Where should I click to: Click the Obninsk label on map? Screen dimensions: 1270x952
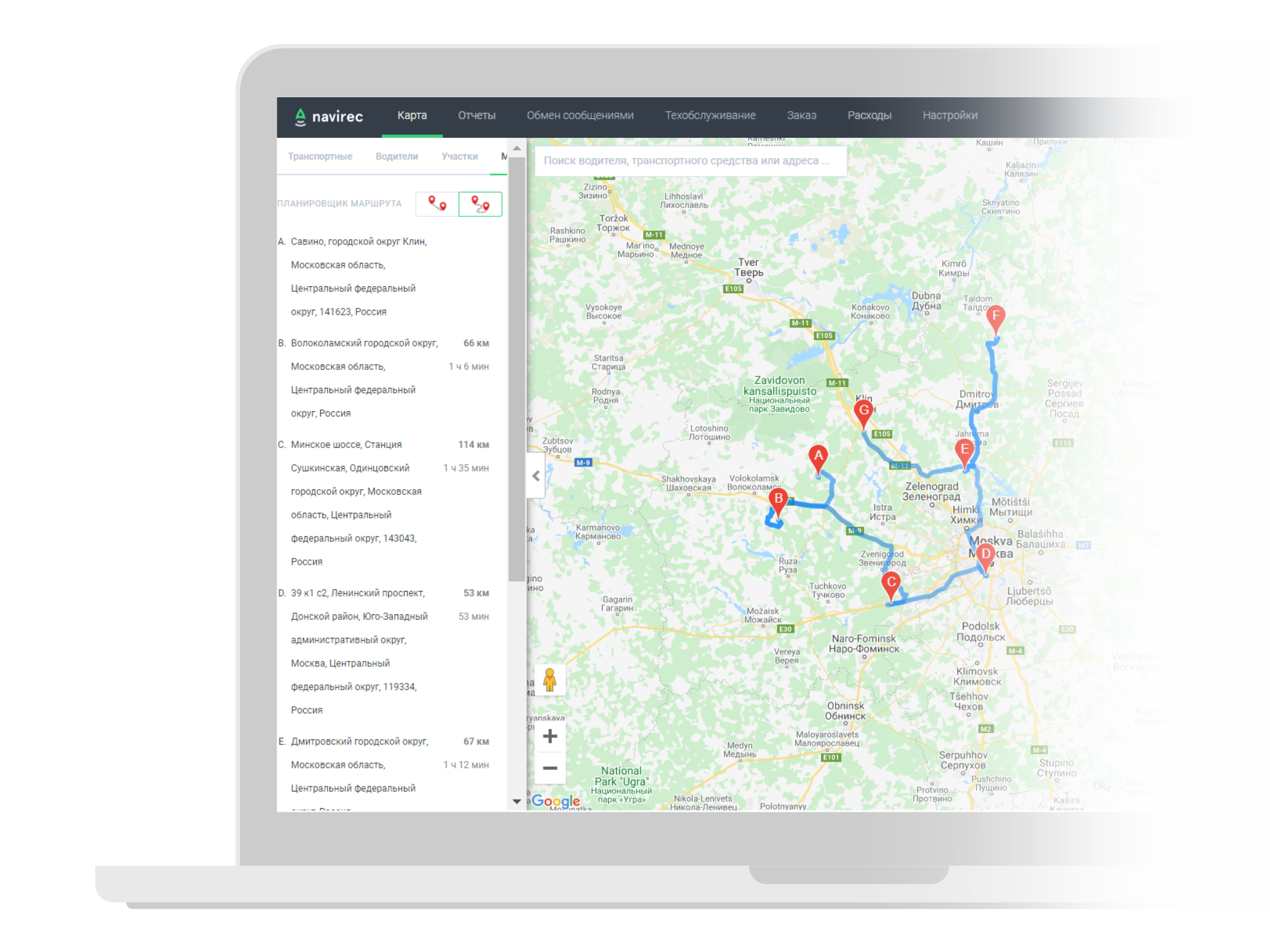click(845, 711)
